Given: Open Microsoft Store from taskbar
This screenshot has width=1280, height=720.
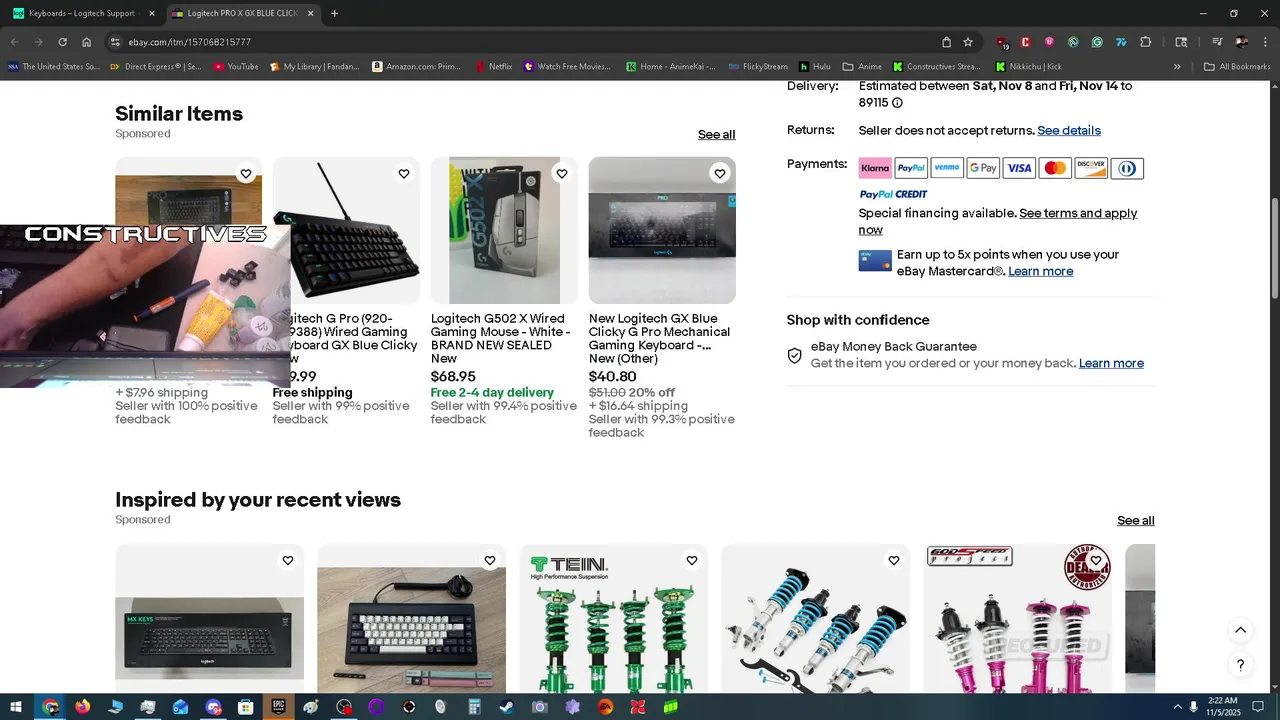Looking at the screenshot, I should coord(245,707).
